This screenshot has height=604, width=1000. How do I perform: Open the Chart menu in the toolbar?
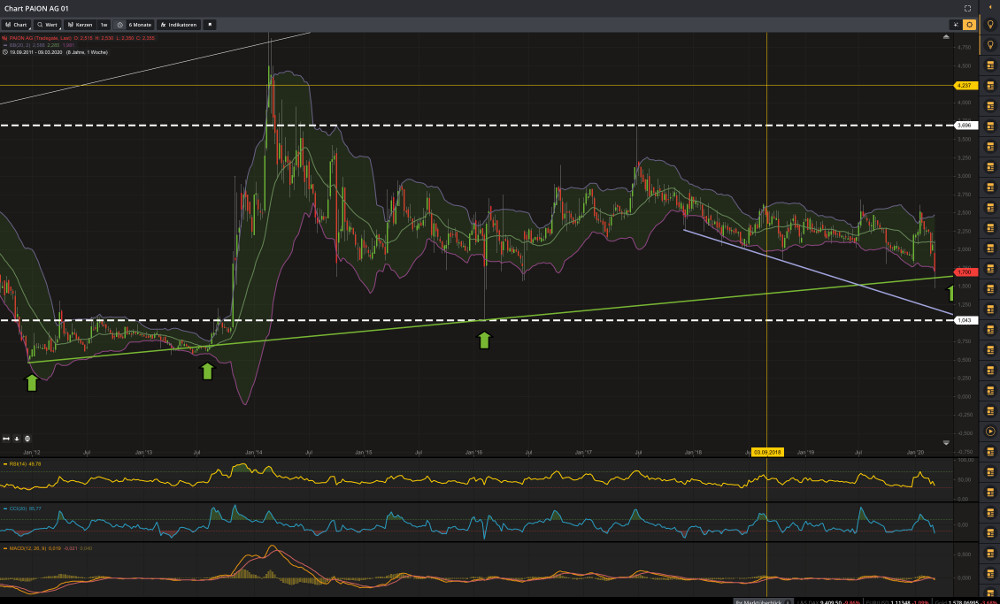(x=16, y=25)
